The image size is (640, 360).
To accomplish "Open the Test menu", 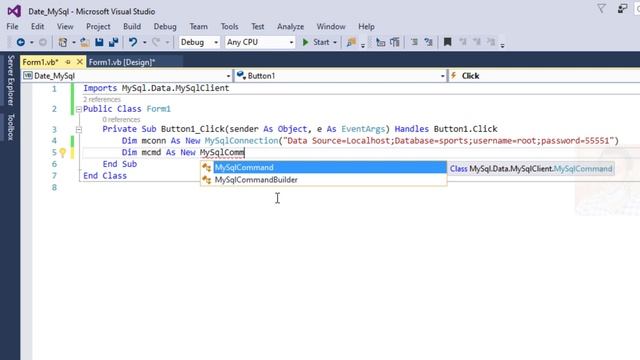I will (x=258, y=27).
